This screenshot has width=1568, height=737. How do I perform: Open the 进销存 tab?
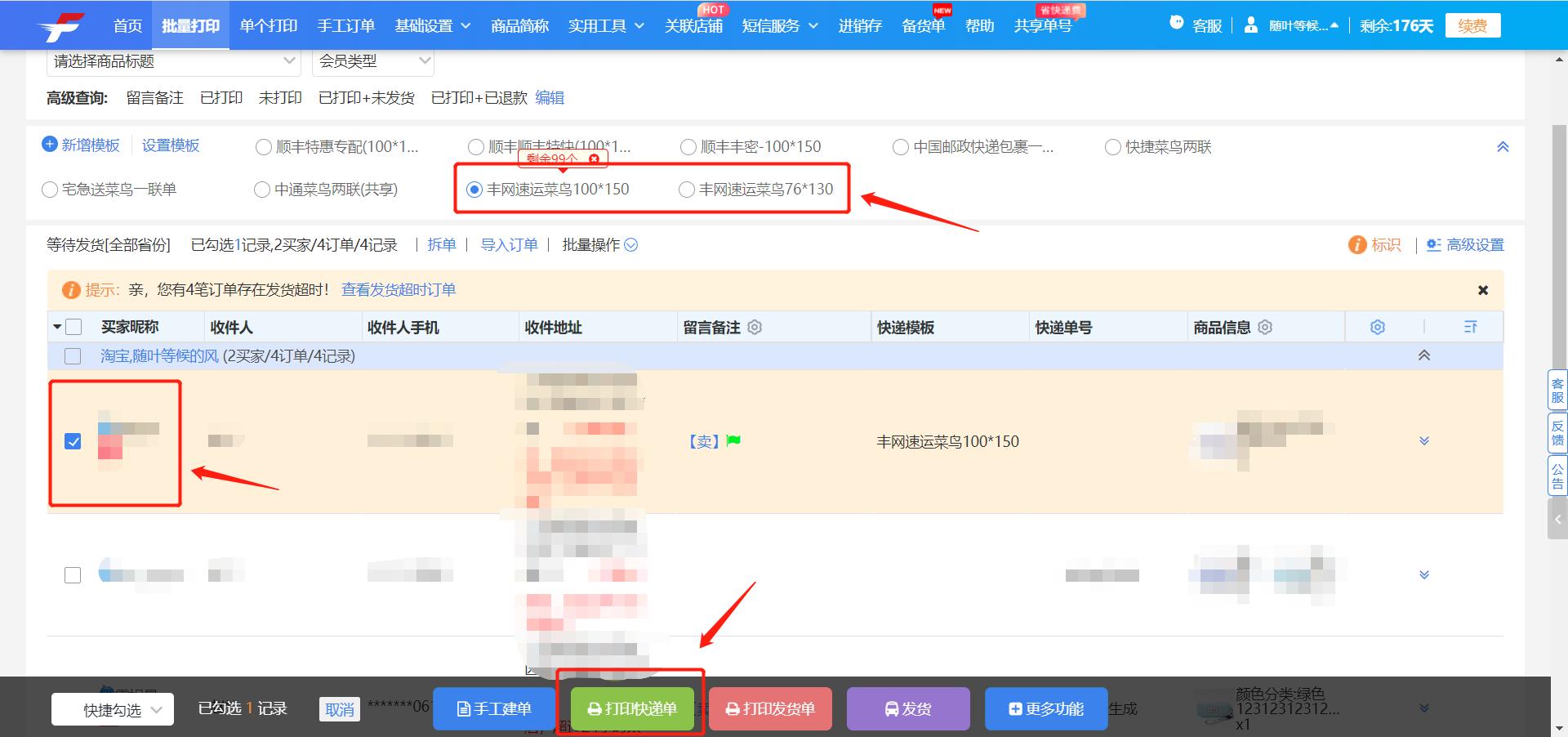point(860,26)
